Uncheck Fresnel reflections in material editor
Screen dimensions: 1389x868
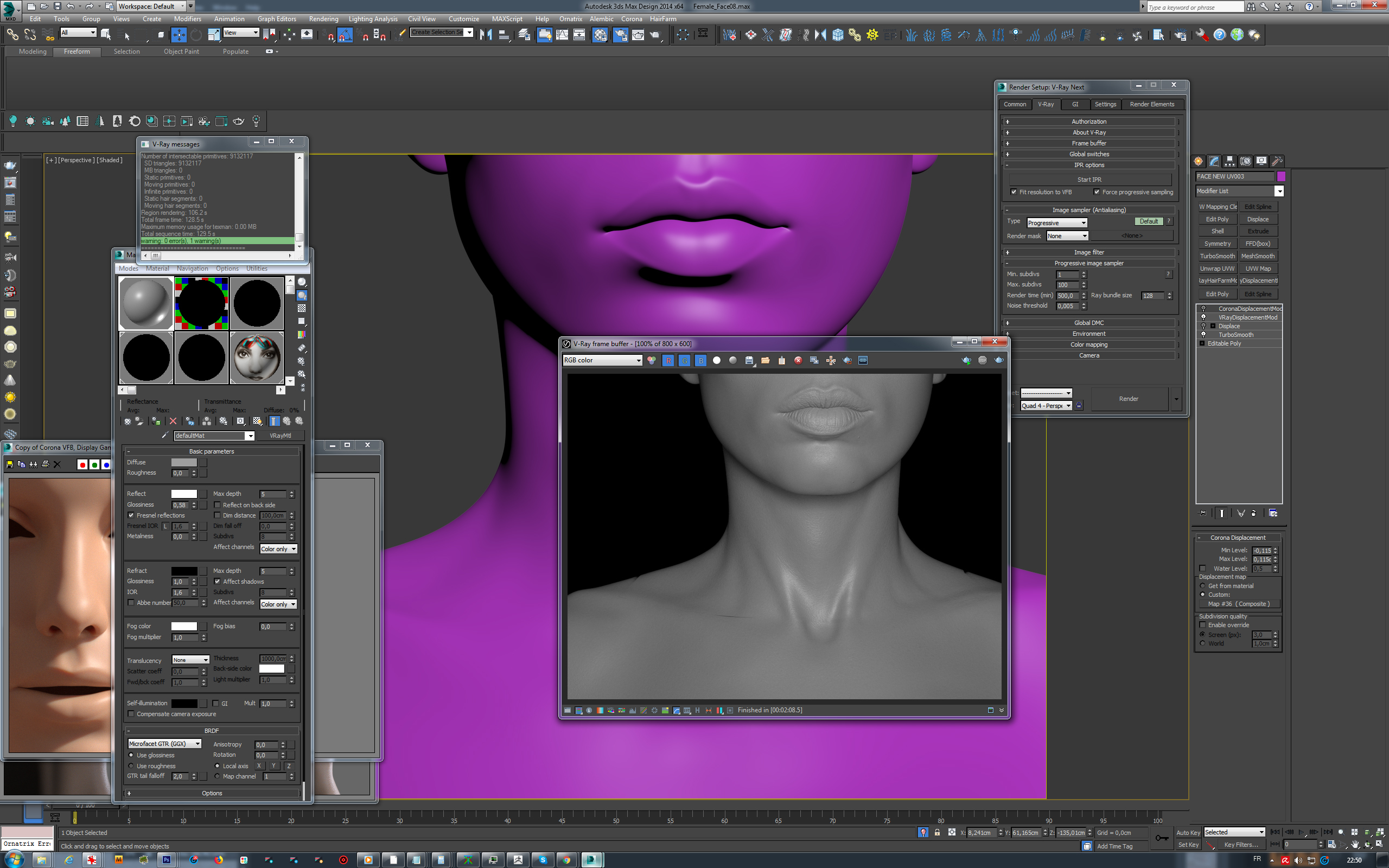click(131, 515)
